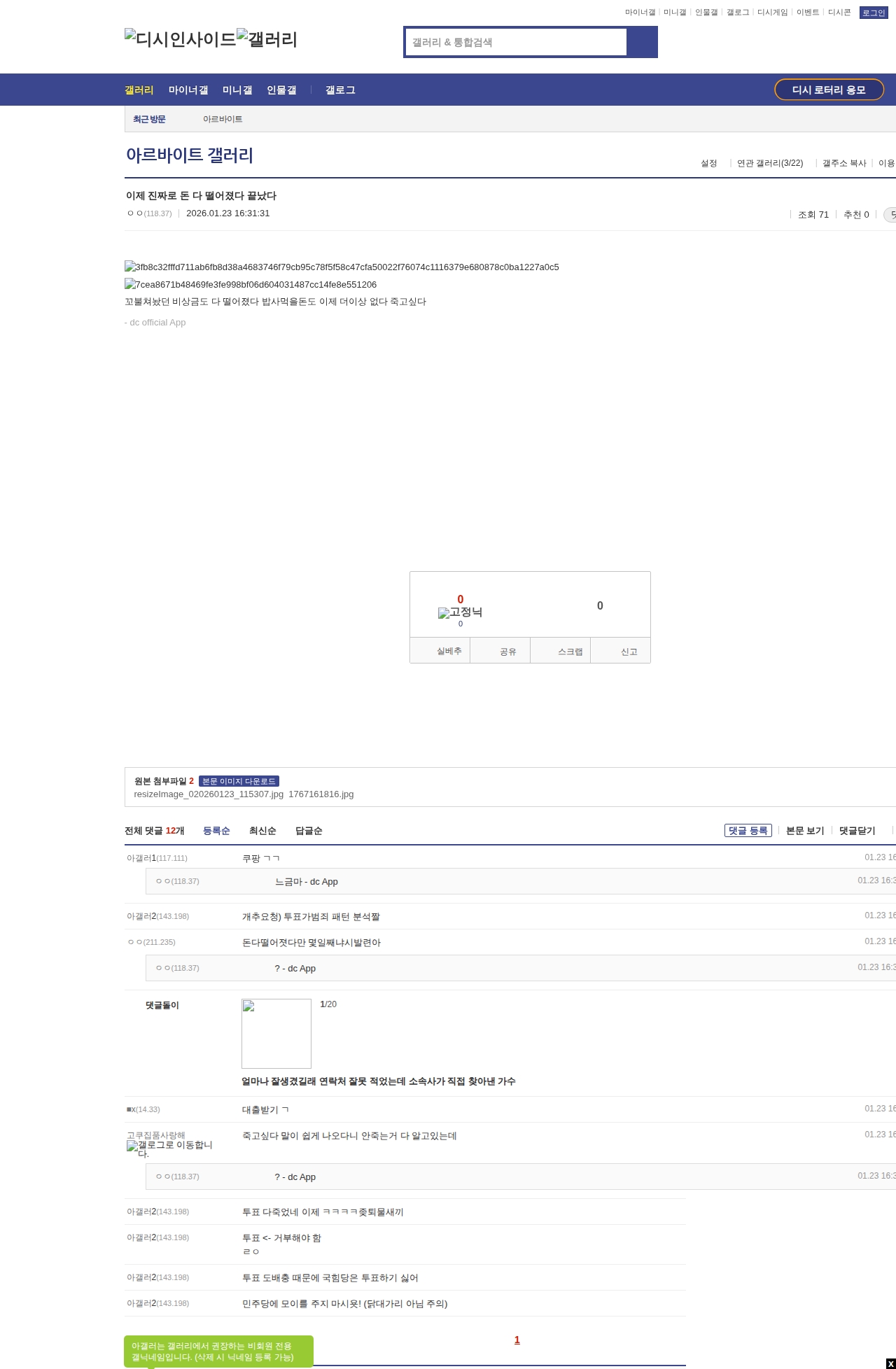Screen dimensions: 896x1369
Task: Share the post using 공유
Action: pyautogui.click(x=500, y=652)
